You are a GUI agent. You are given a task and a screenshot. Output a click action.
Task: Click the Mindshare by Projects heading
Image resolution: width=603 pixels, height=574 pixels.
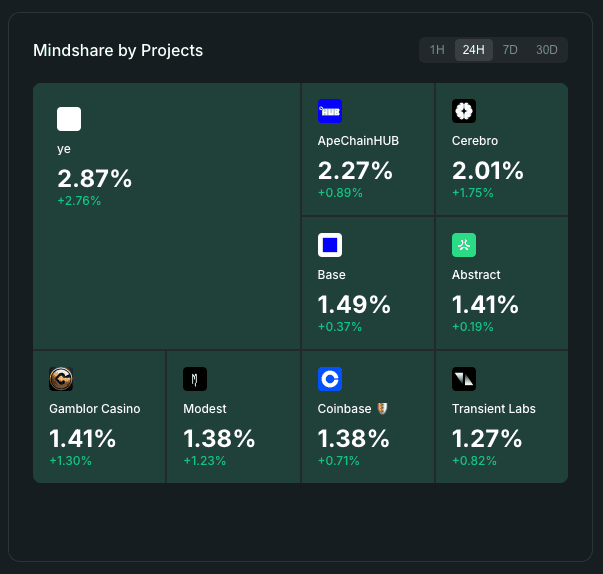point(118,50)
